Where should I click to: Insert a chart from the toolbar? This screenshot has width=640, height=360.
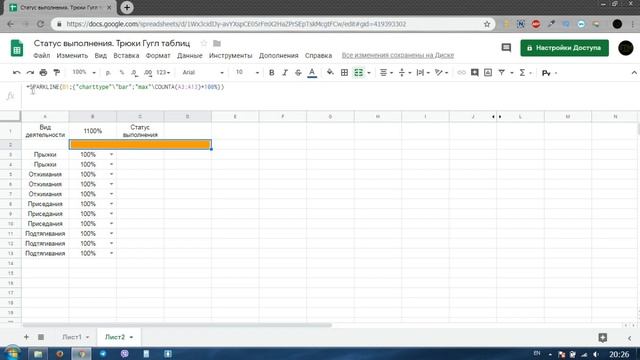[x=488, y=73]
